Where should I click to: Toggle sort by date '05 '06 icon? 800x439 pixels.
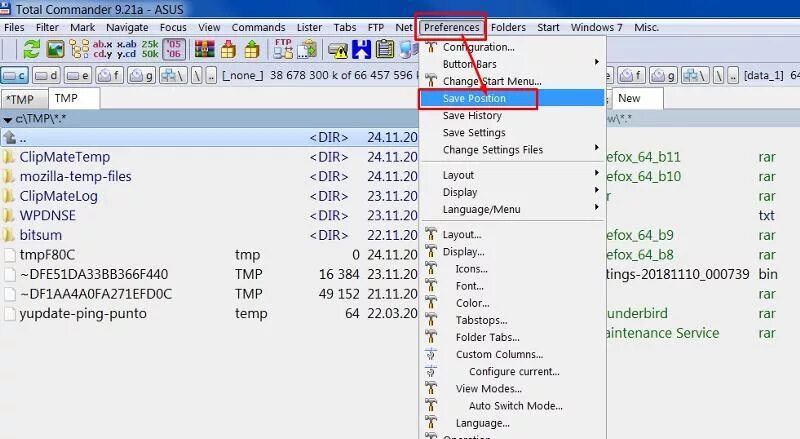[x=174, y=50]
